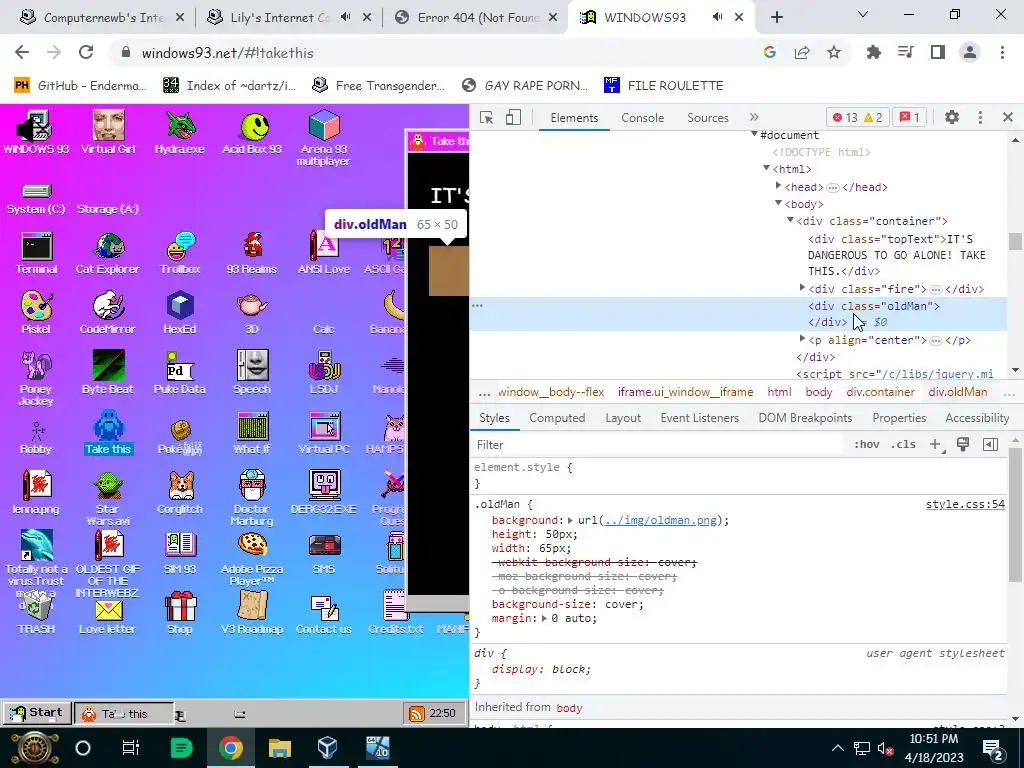Open Adobe Pizza Player icon
Screen dimensions: 1024x768
252,559
